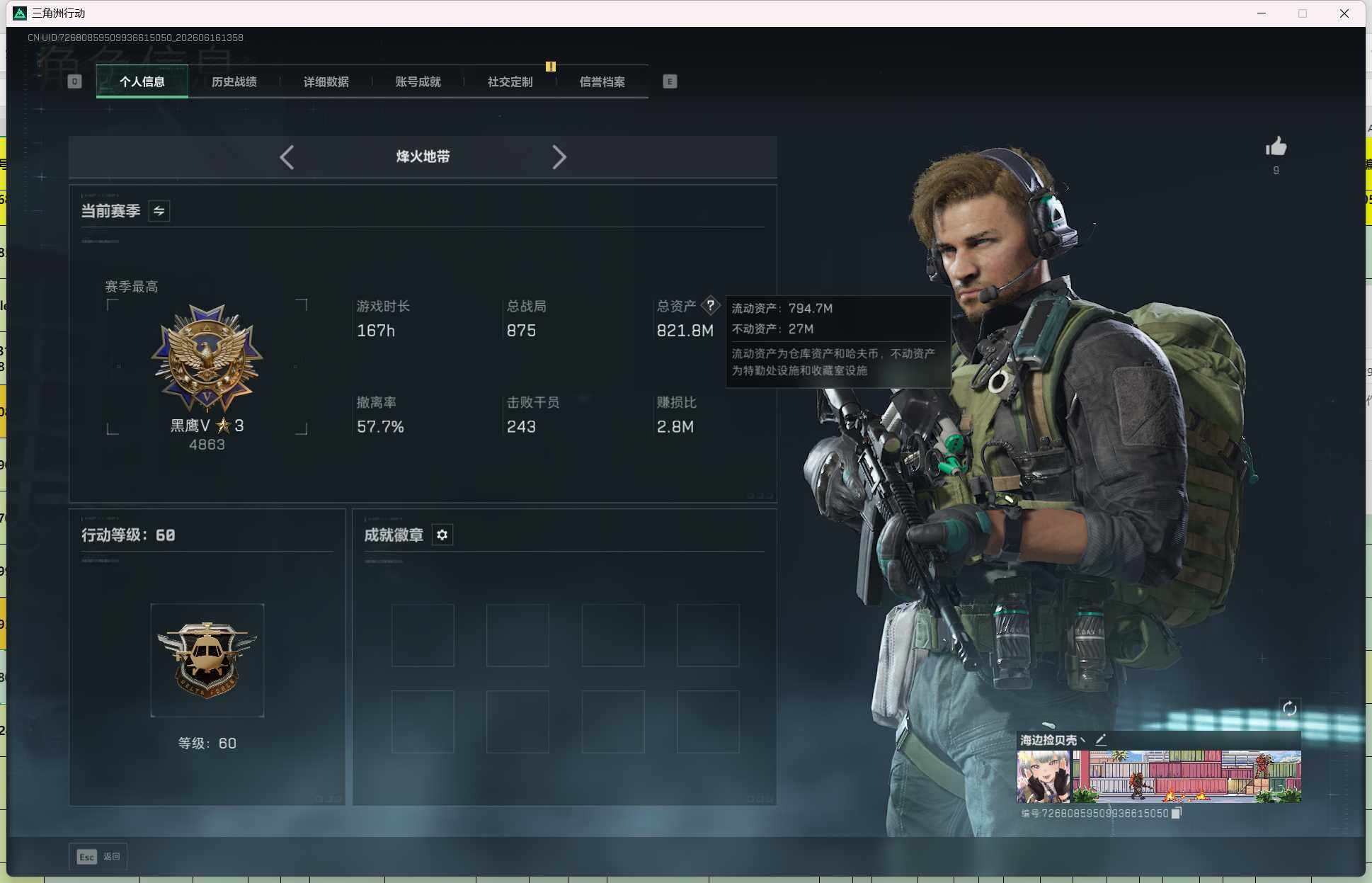Select last empty achievement badge slot, bottom row

(708, 722)
